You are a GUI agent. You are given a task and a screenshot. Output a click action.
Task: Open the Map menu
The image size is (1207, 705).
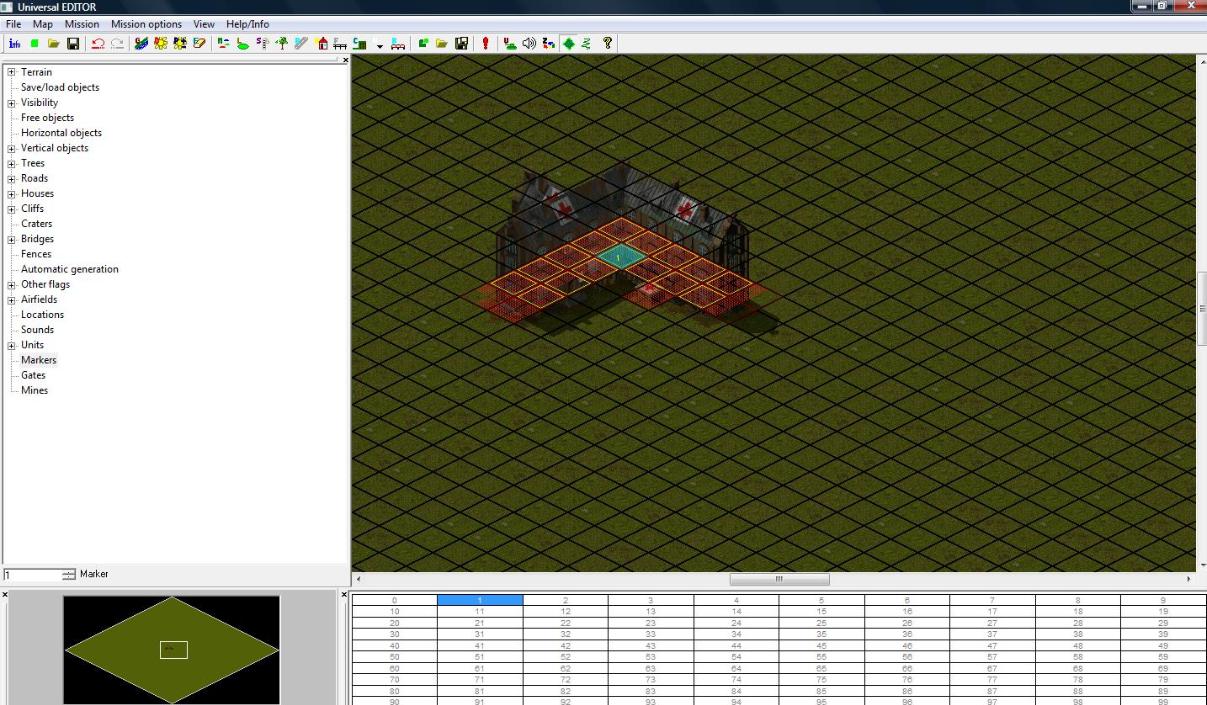[43, 24]
